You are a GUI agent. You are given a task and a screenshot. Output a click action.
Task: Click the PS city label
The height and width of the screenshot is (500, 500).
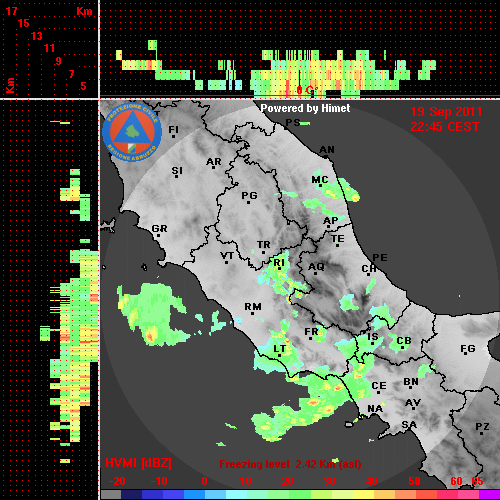(x=293, y=122)
